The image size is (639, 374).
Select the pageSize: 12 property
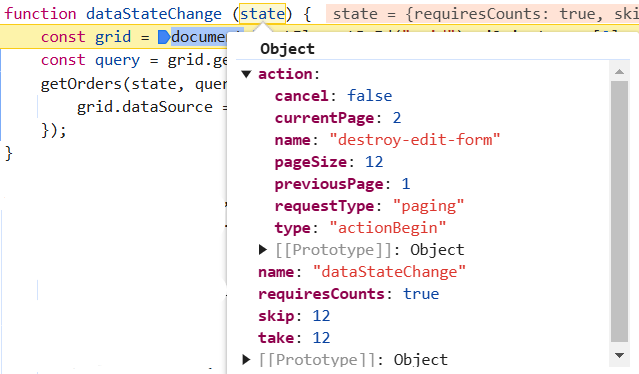click(329, 162)
